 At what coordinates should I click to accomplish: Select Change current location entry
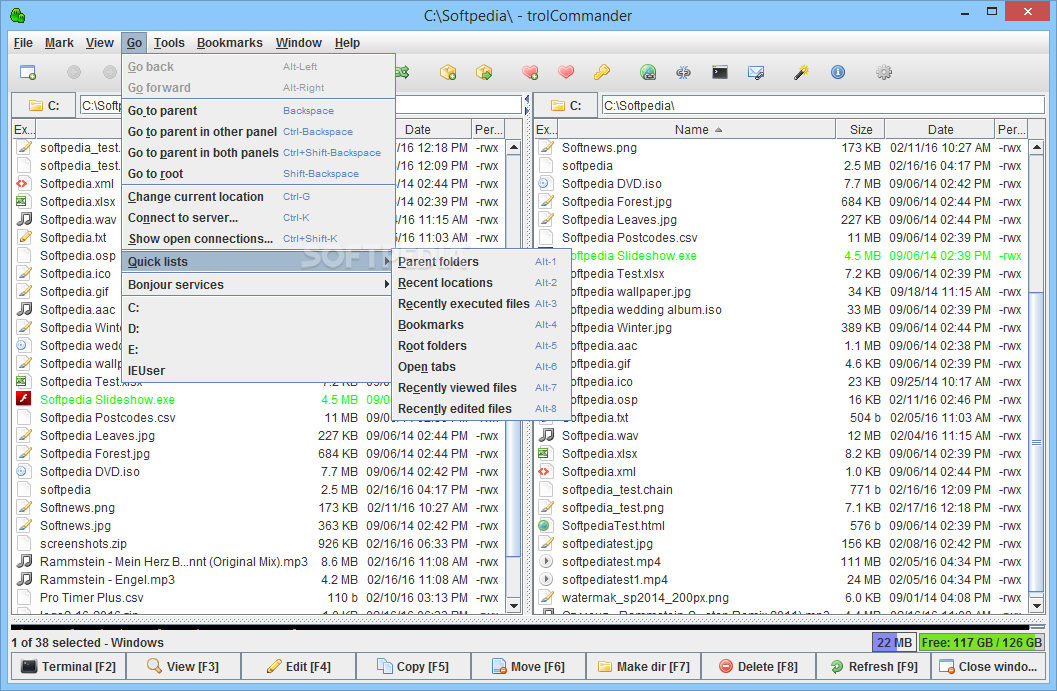point(258,197)
